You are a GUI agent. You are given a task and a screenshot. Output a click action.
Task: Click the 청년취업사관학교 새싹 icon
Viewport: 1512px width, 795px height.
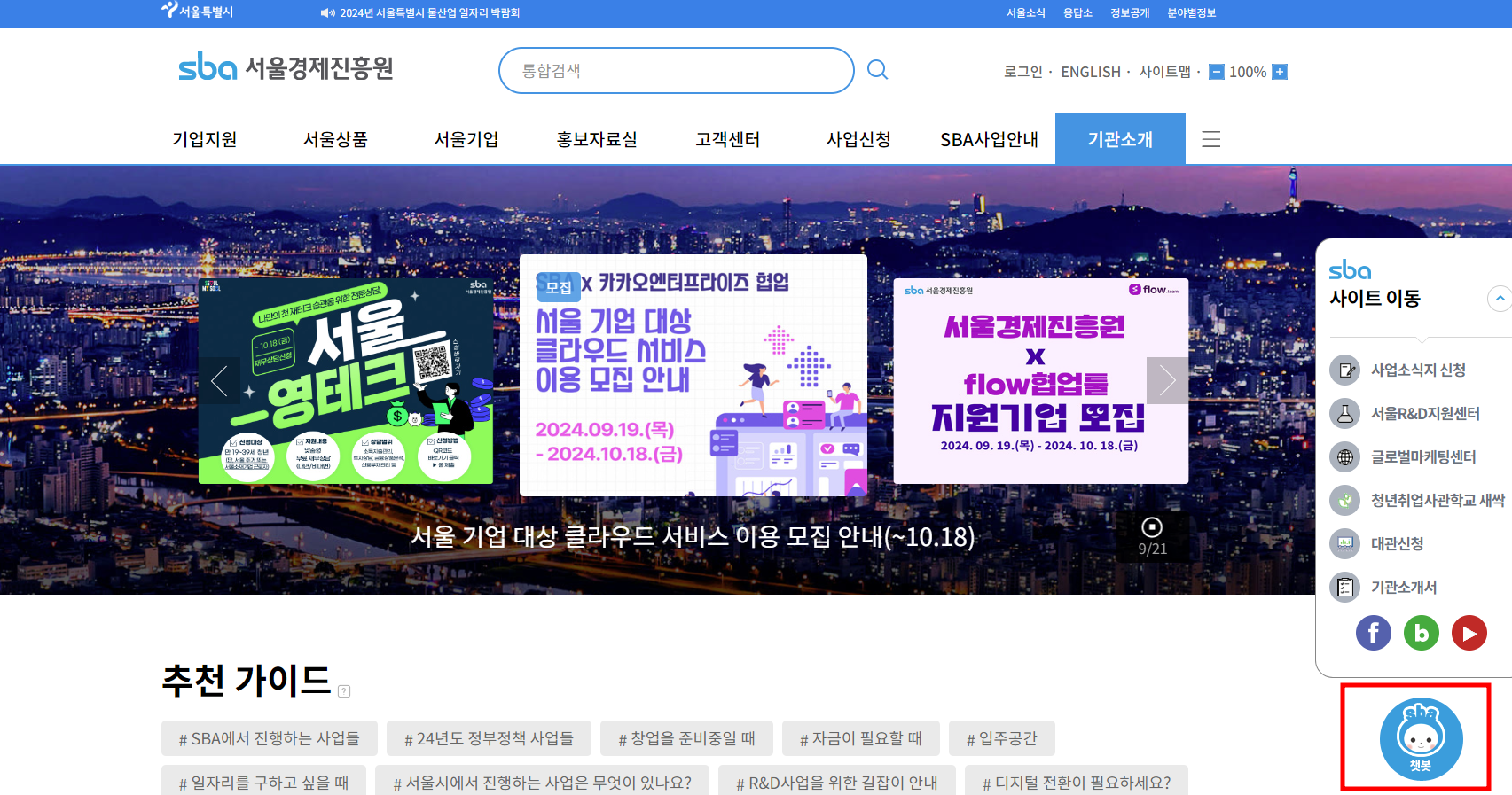(x=1345, y=500)
